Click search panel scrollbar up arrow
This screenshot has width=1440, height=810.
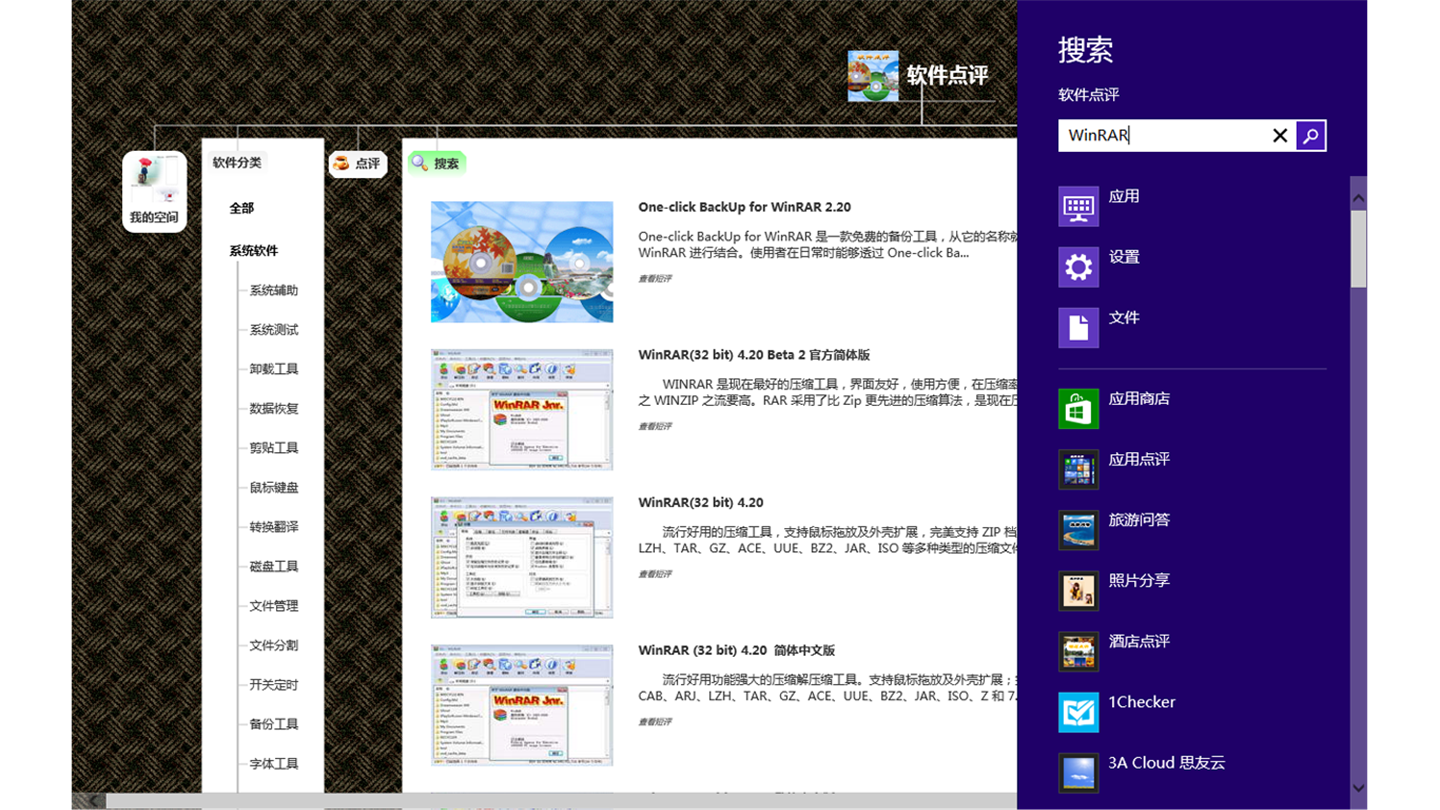pyautogui.click(x=1358, y=198)
